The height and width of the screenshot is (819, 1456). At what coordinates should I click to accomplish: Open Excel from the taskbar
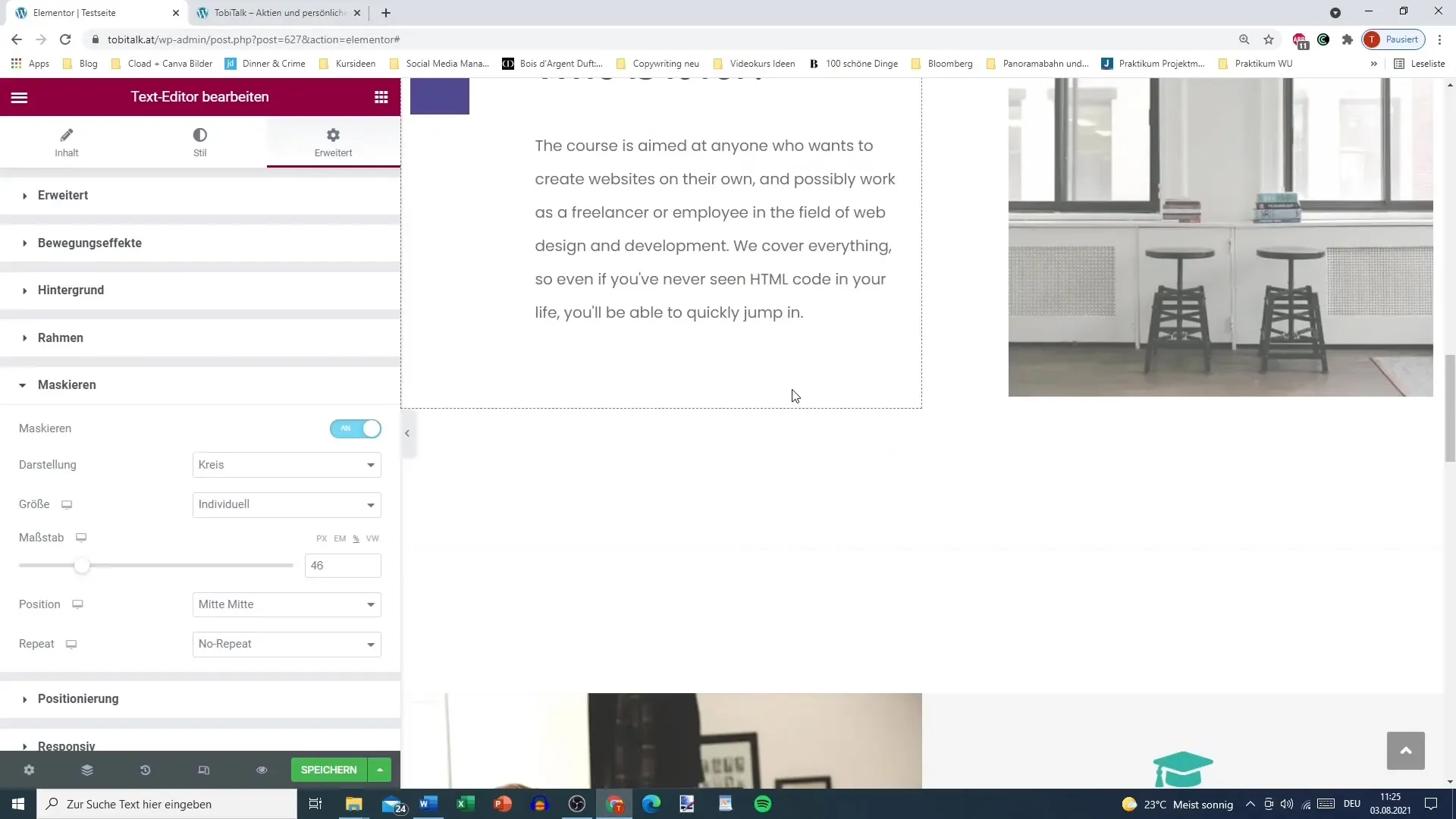click(x=465, y=804)
